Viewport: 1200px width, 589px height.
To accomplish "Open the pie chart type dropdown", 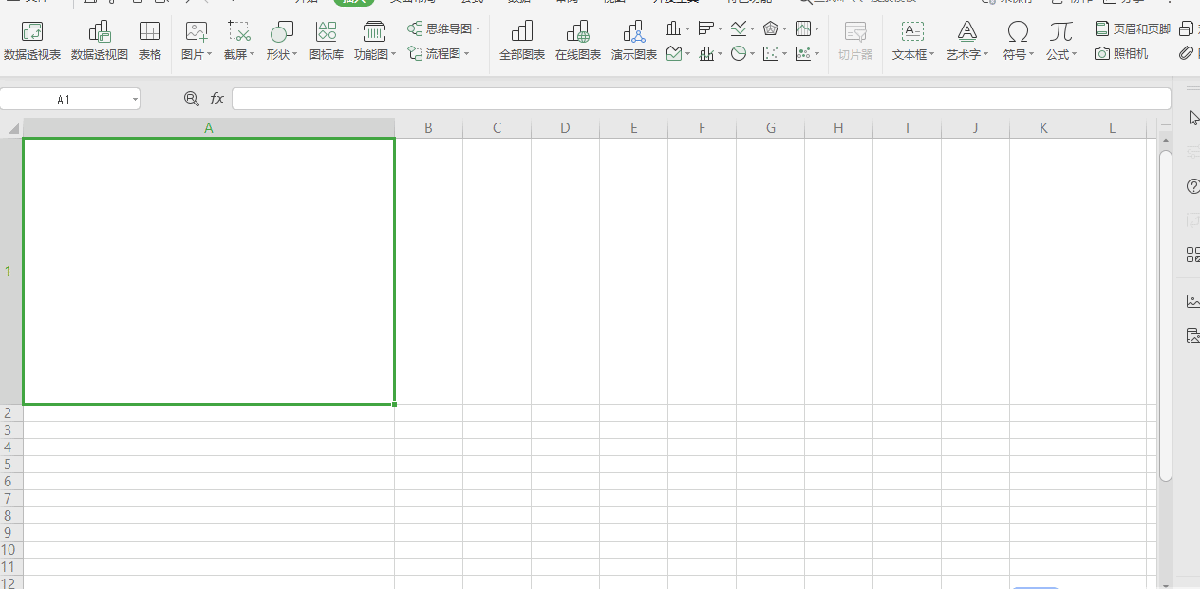I will pyautogui.click(x=742, y=54).
